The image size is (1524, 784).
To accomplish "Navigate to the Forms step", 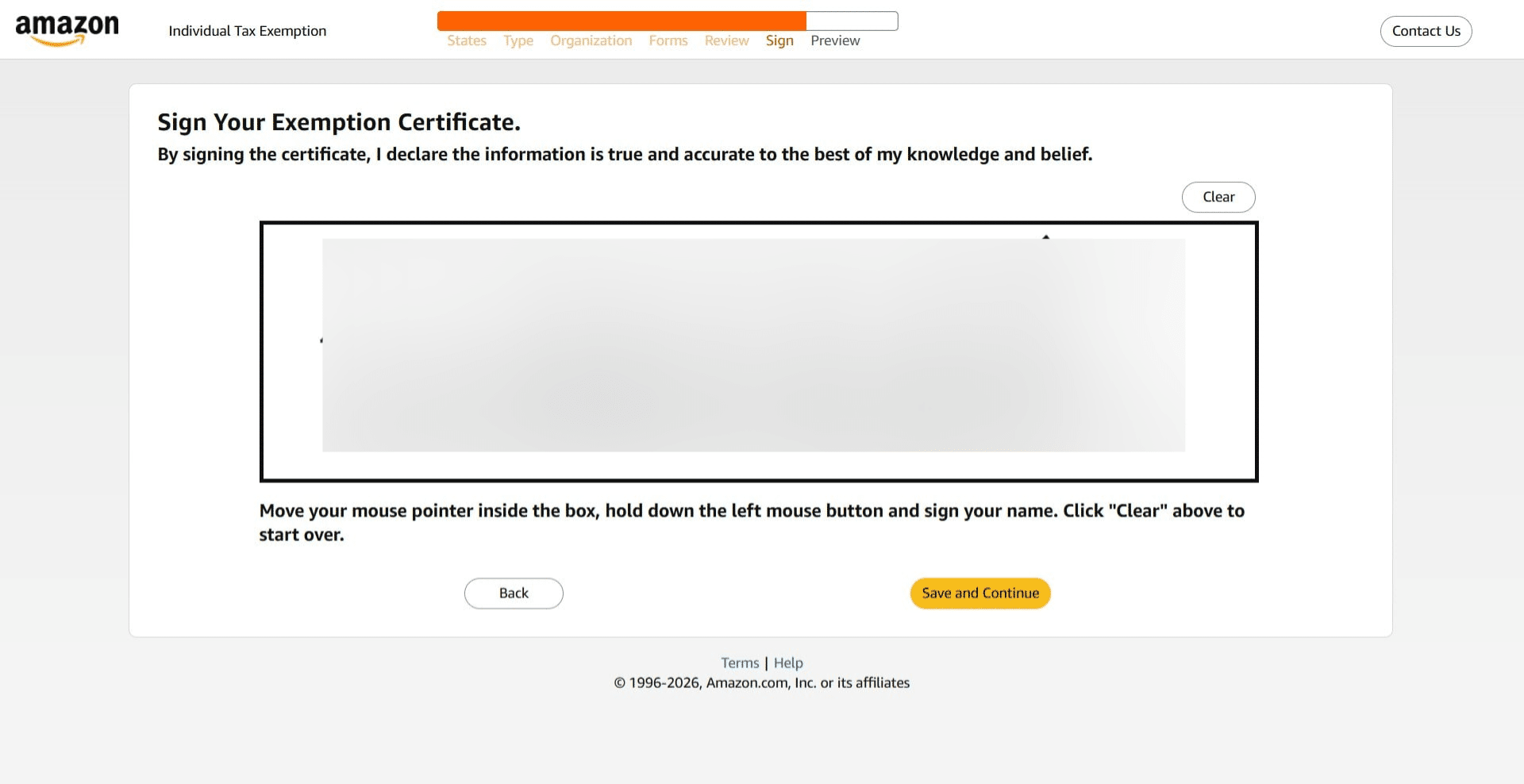I will point(668,40).
